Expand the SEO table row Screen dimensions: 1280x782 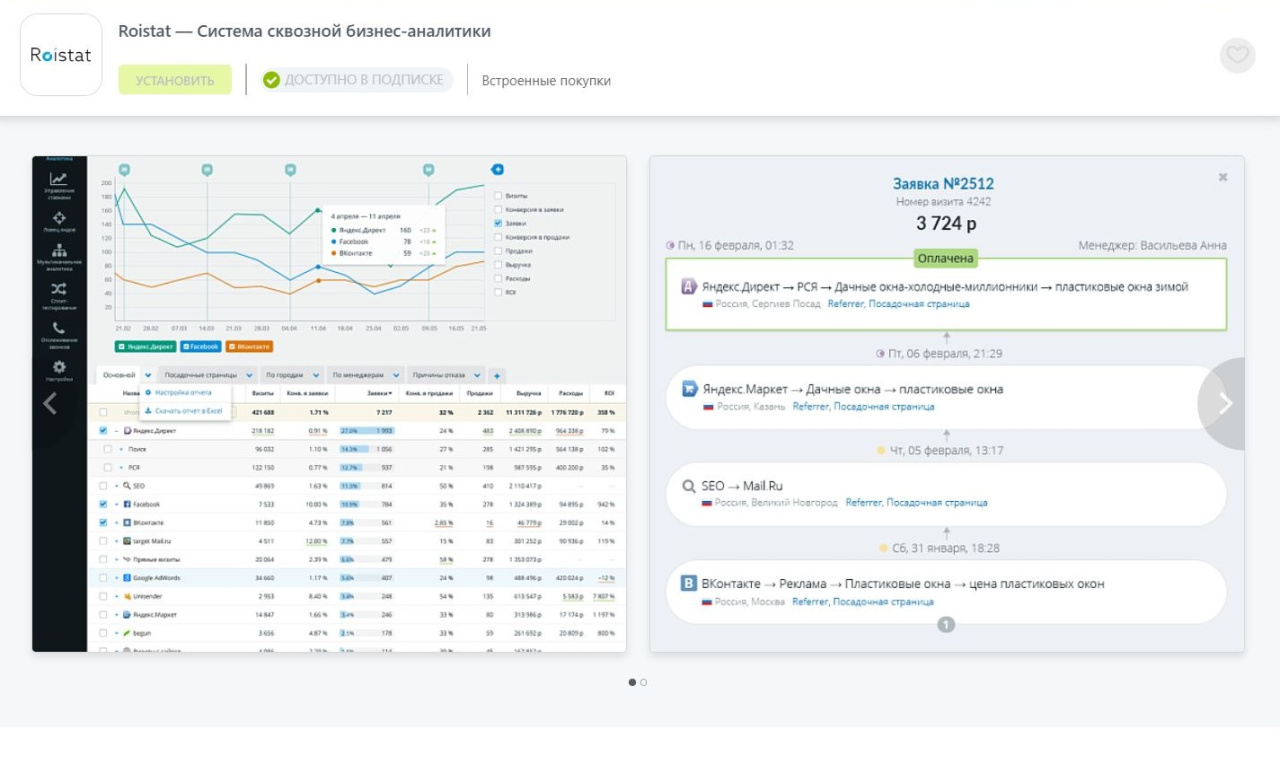(x=117, y=486)
